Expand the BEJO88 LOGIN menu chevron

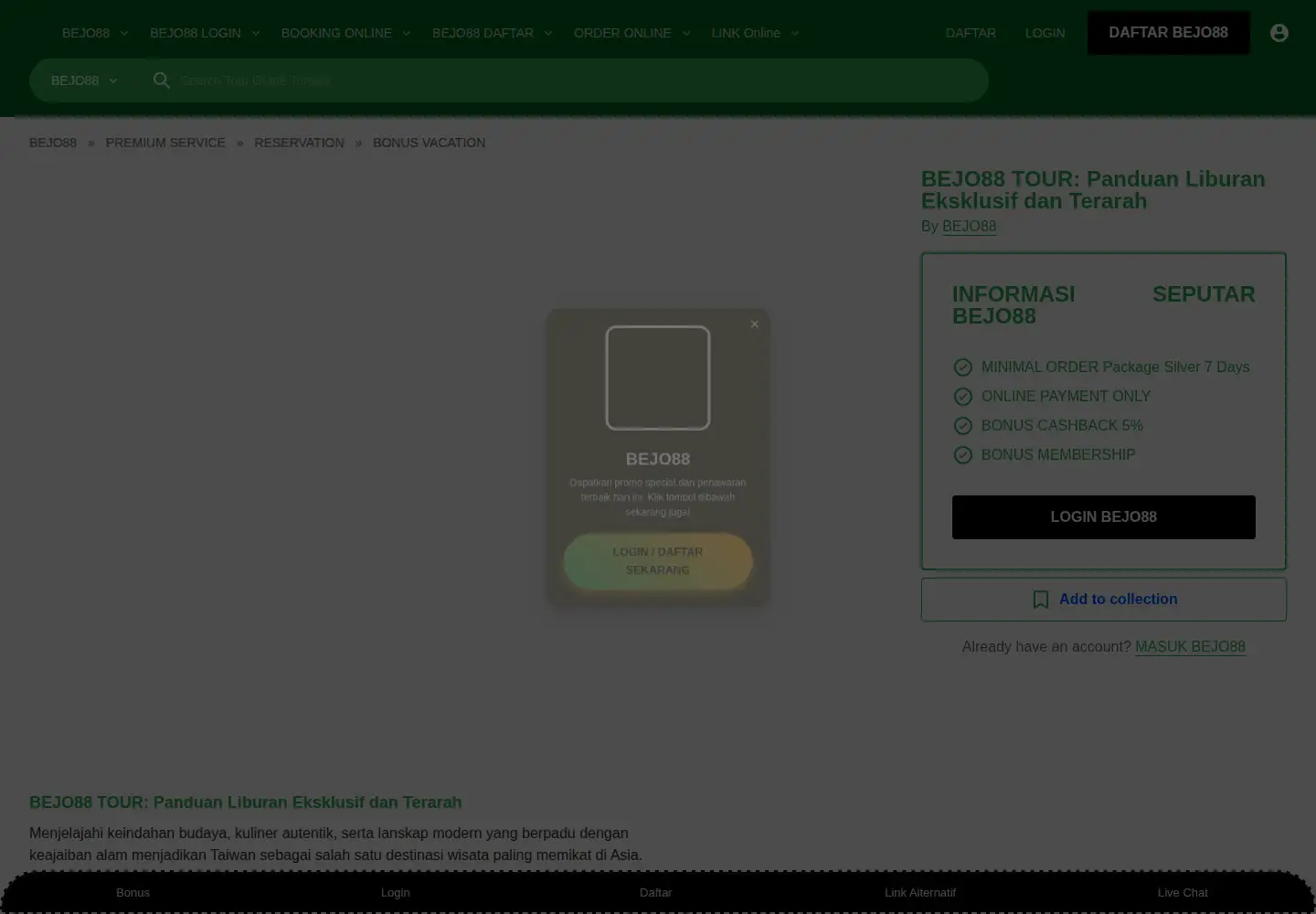[x=256, y=33]
